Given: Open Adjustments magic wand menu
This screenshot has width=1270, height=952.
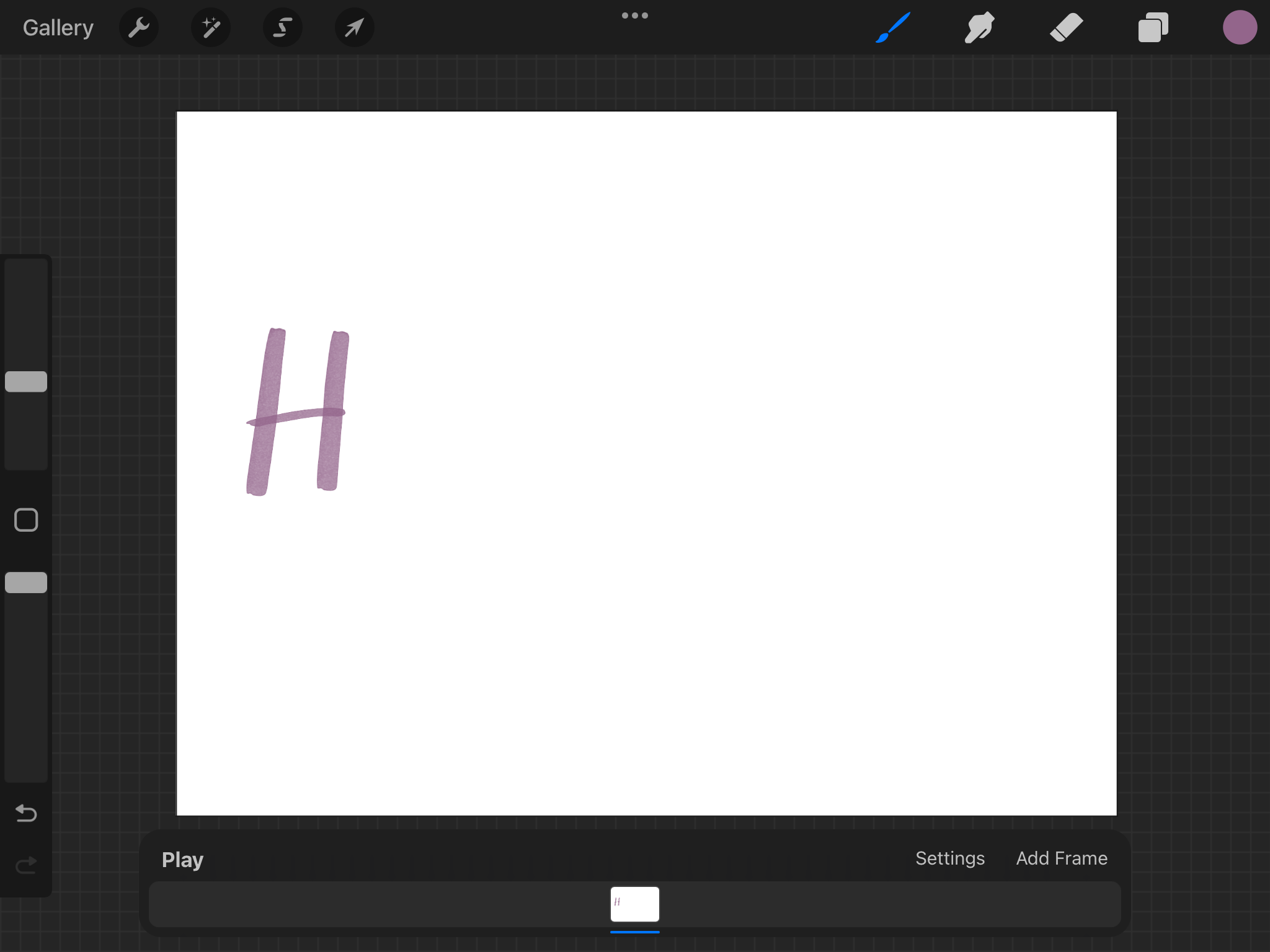Looking at the screenshot, I should [211, 27].
